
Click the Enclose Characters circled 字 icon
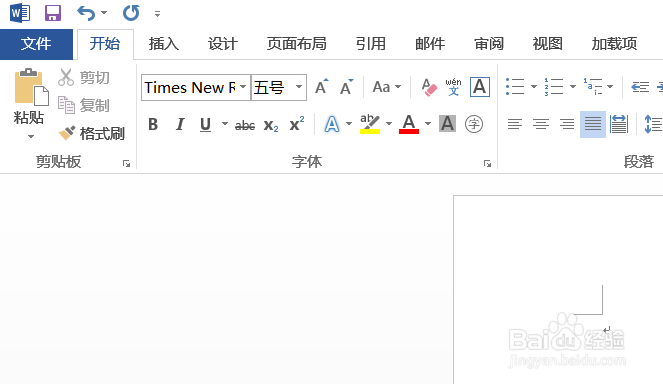(474, 124)
